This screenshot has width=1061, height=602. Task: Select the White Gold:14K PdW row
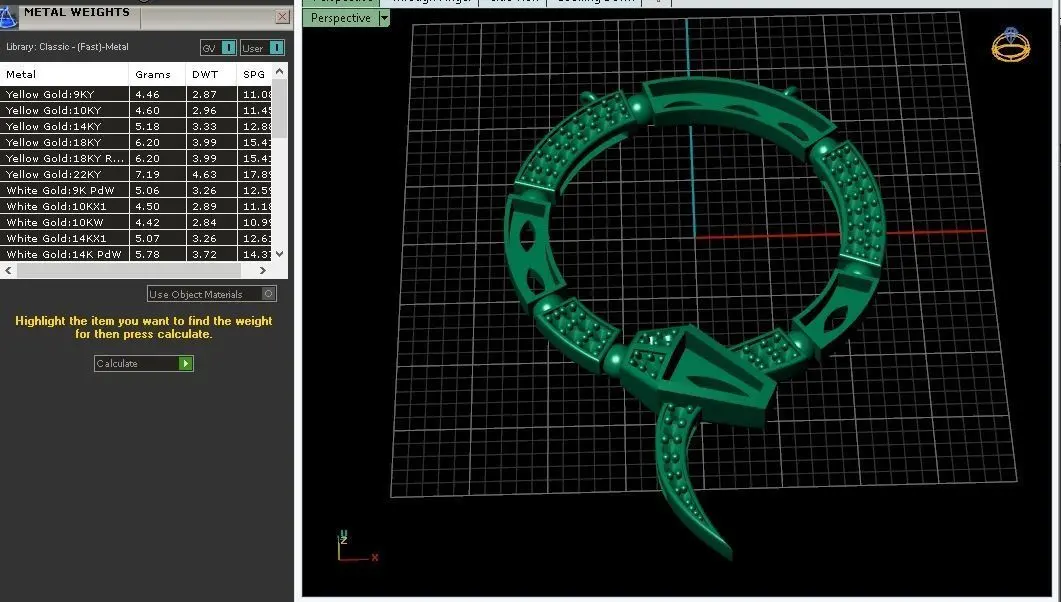click(135, 254)
